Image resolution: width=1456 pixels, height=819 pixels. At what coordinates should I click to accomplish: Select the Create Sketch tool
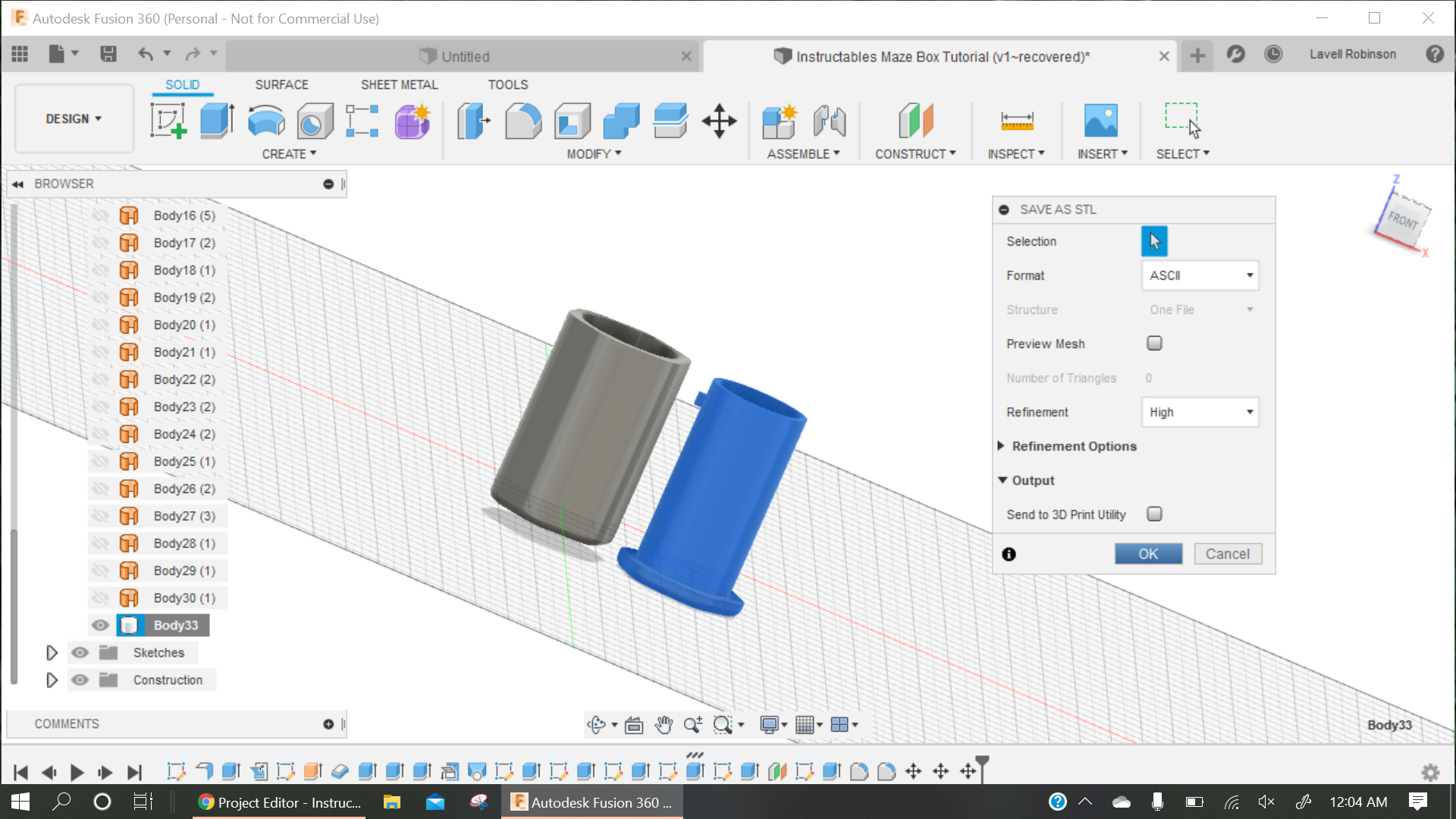click(x=168, y=121)
